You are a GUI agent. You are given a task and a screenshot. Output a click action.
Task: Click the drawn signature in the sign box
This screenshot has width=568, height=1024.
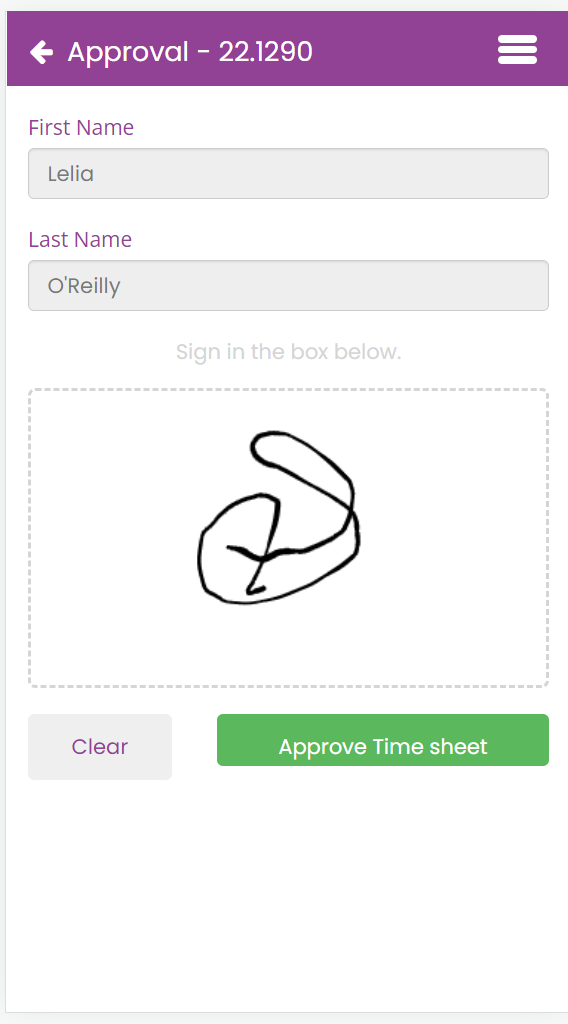click(279, 517)
